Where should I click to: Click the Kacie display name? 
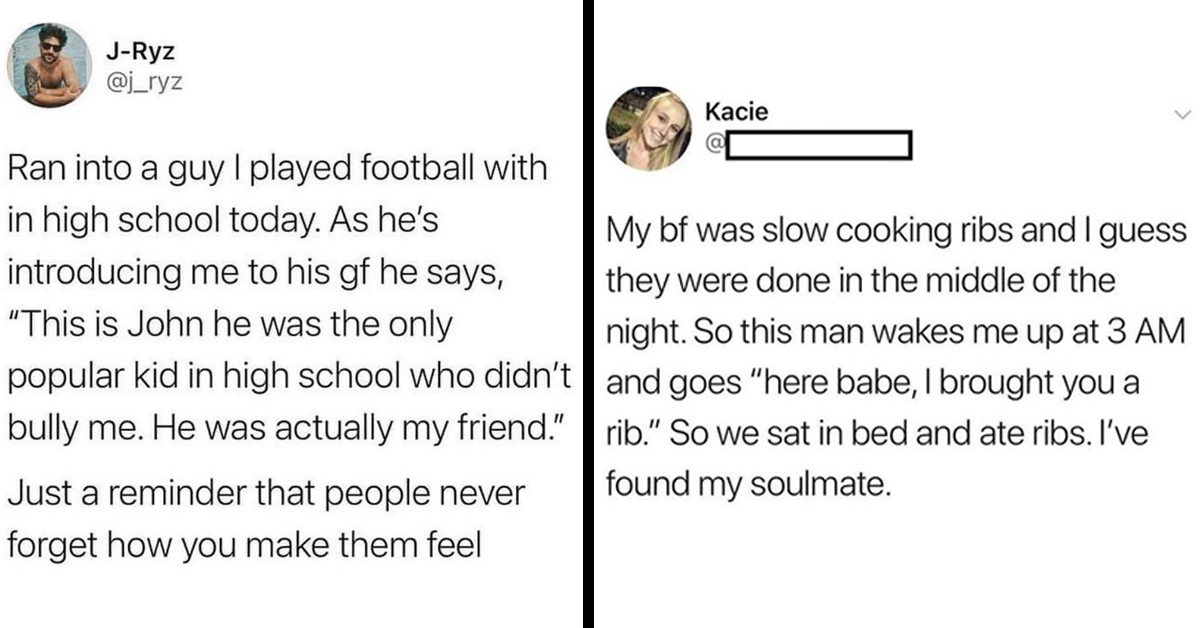[738, 111]
